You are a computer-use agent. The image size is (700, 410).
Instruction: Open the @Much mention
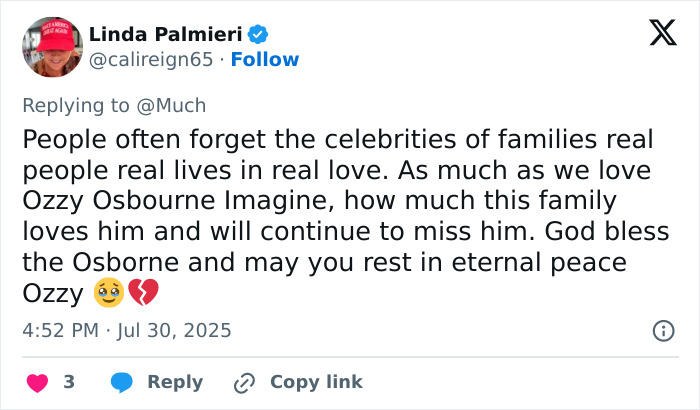click(180, 104)
